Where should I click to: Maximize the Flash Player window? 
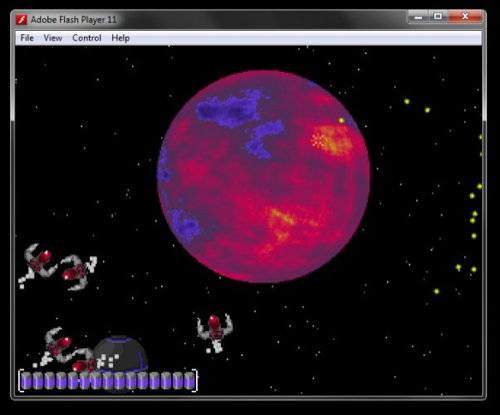click(x=438, y=16)
